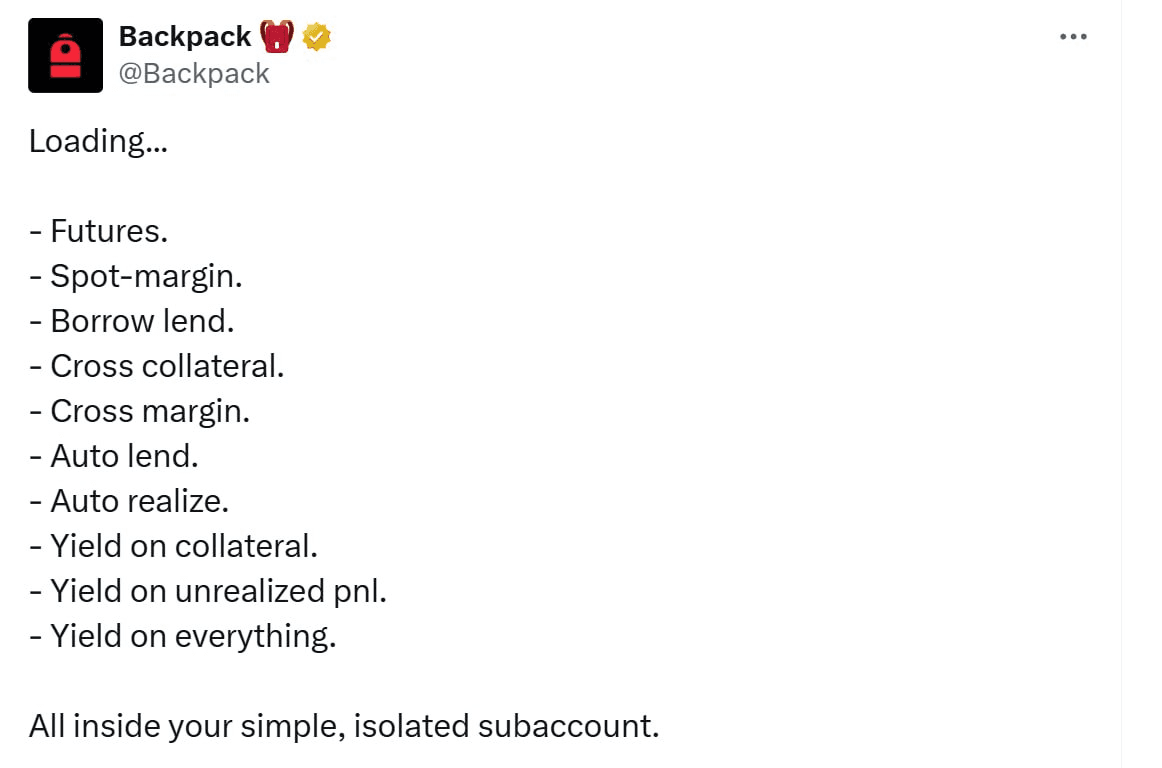This screenshot has height=768, width=1162.
Task: Open the Backpack profile avatar
Action: coord(65,56)
